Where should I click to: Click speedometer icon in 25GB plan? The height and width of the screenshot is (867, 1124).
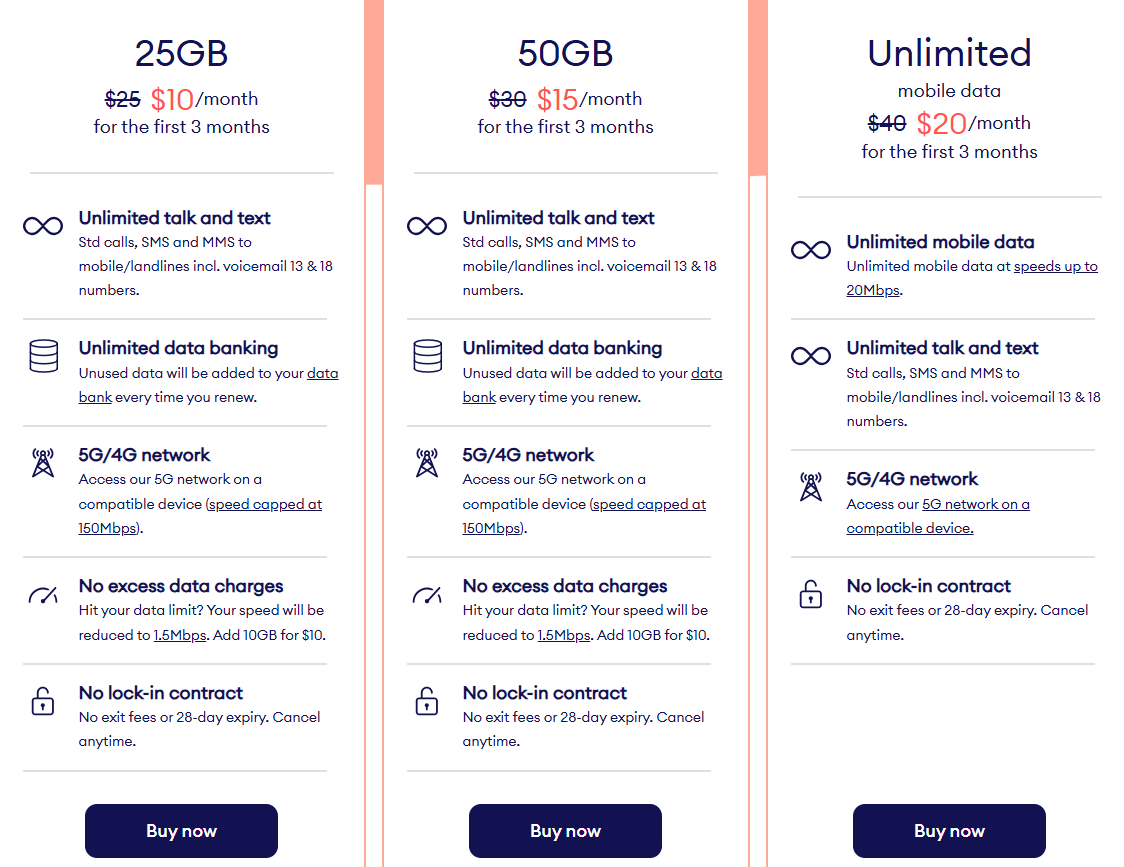pos(43,596)
